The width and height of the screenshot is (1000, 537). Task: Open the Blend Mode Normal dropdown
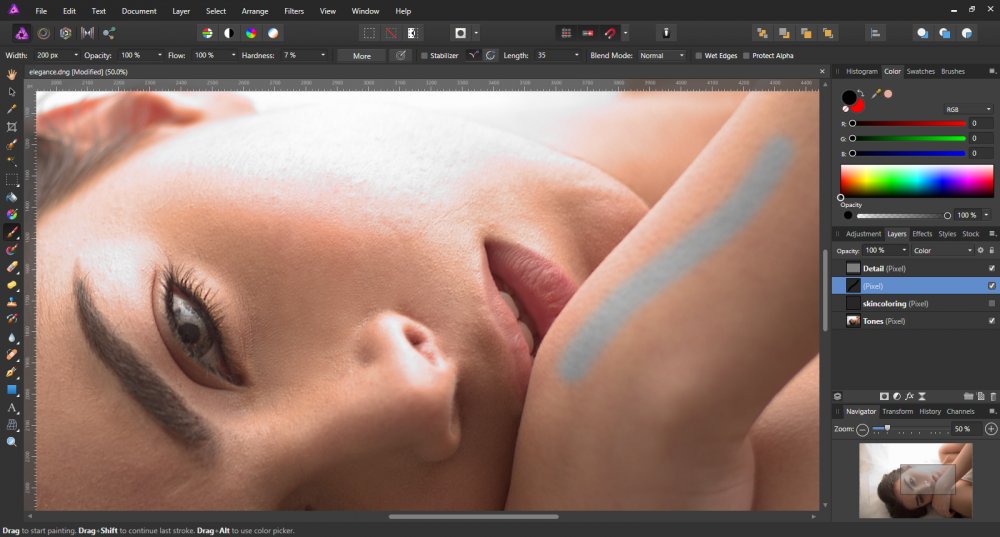pos(662,56)
